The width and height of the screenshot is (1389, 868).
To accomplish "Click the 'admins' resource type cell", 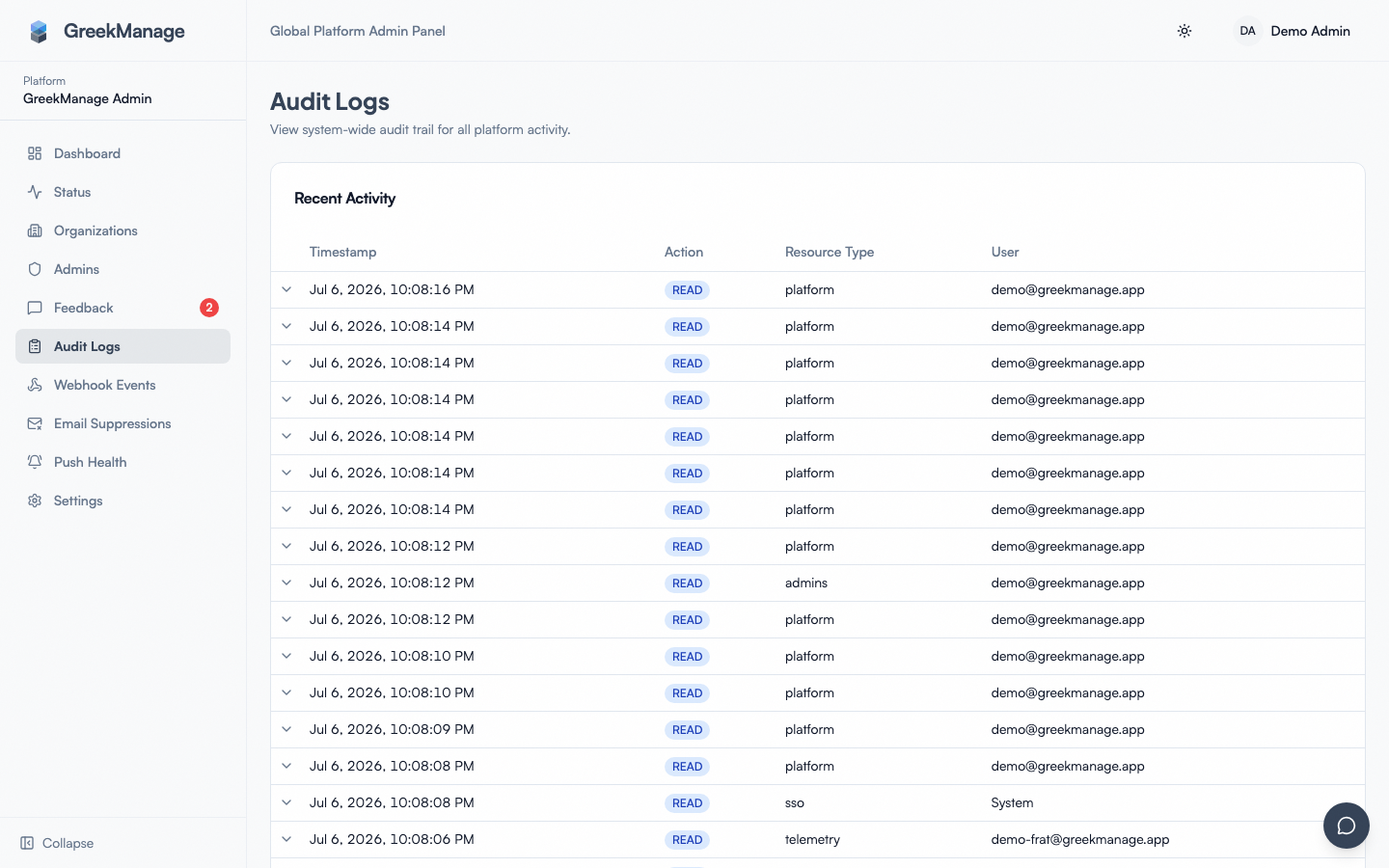I will point(806,583).
